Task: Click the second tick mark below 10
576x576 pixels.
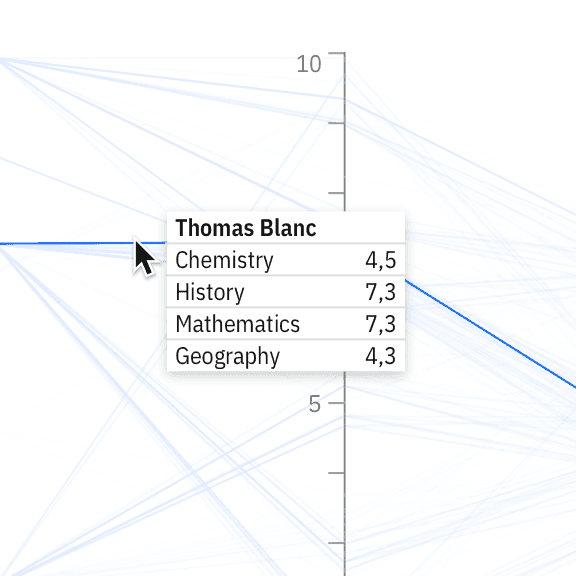Action: click(x=336, y=192)
